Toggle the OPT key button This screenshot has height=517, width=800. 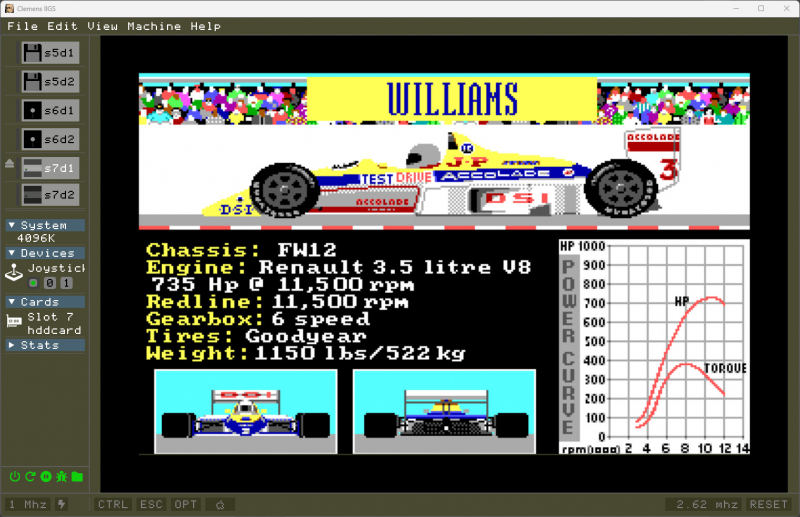[x=185, y=504]
